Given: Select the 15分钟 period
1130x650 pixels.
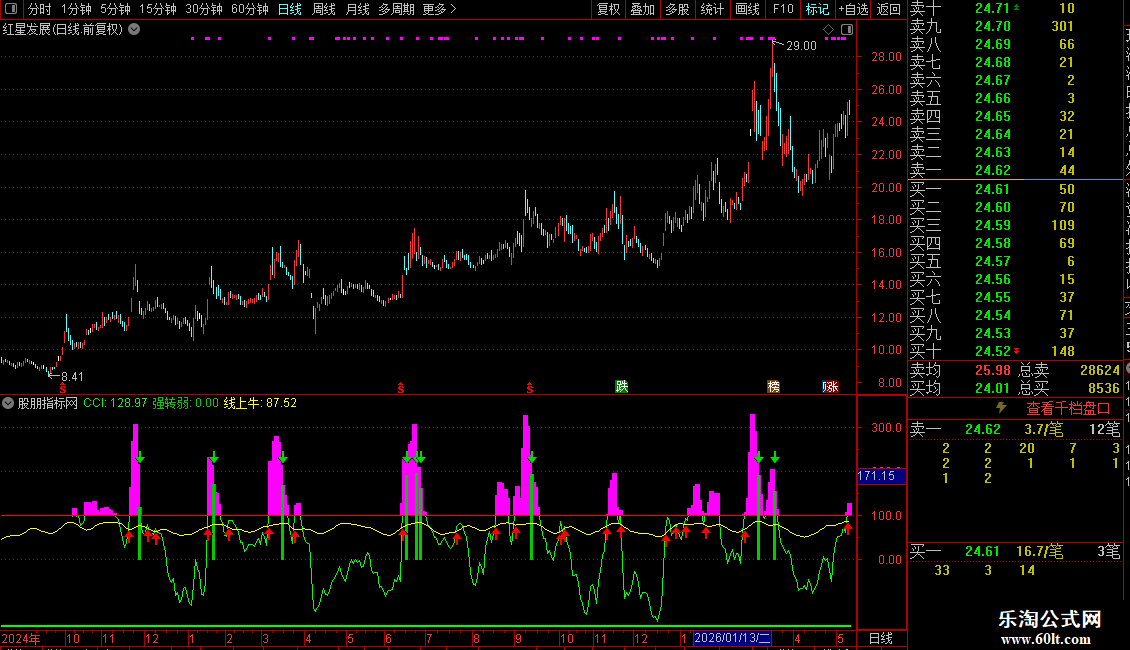Looking at the screenshot, I should tap(158, 9).
